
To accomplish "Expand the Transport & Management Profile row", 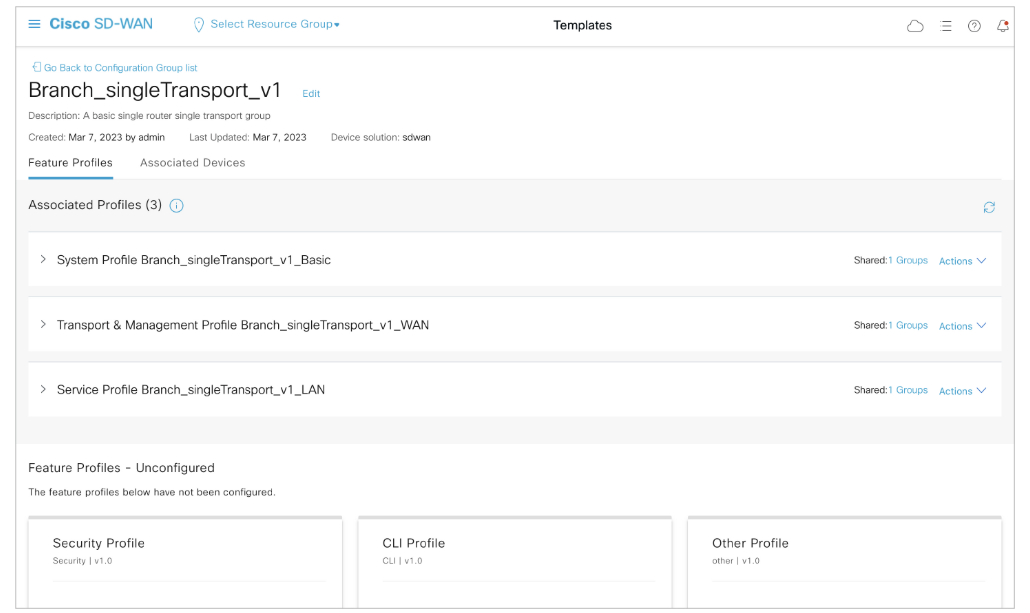I will pyautogui.click(x=43, y=324).
